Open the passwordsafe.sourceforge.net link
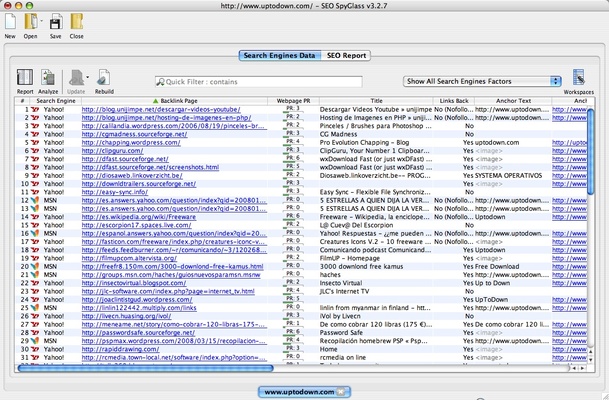 tap(138, 333)
